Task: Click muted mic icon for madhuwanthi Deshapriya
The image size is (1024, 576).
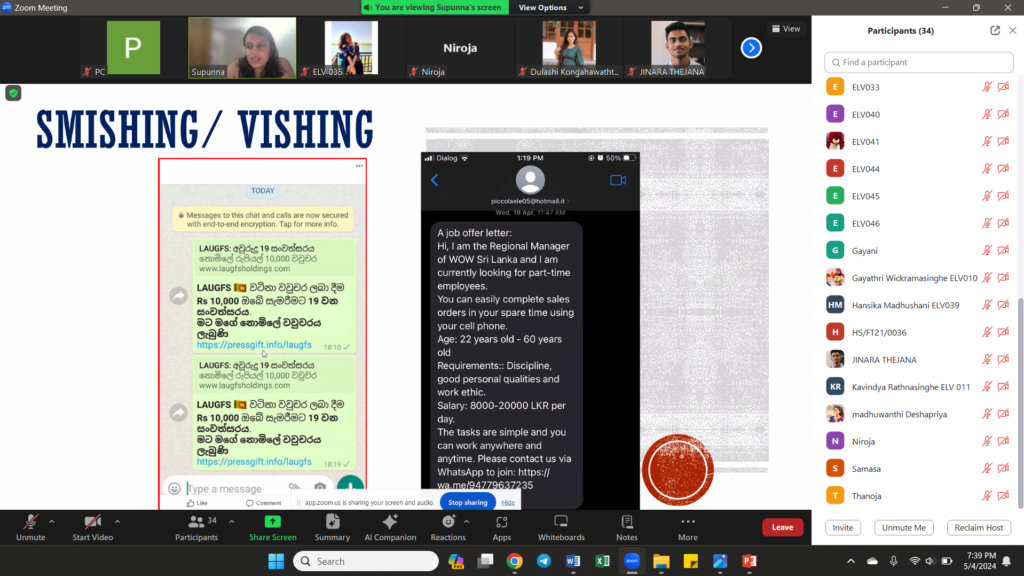Action: coord(986,414)
